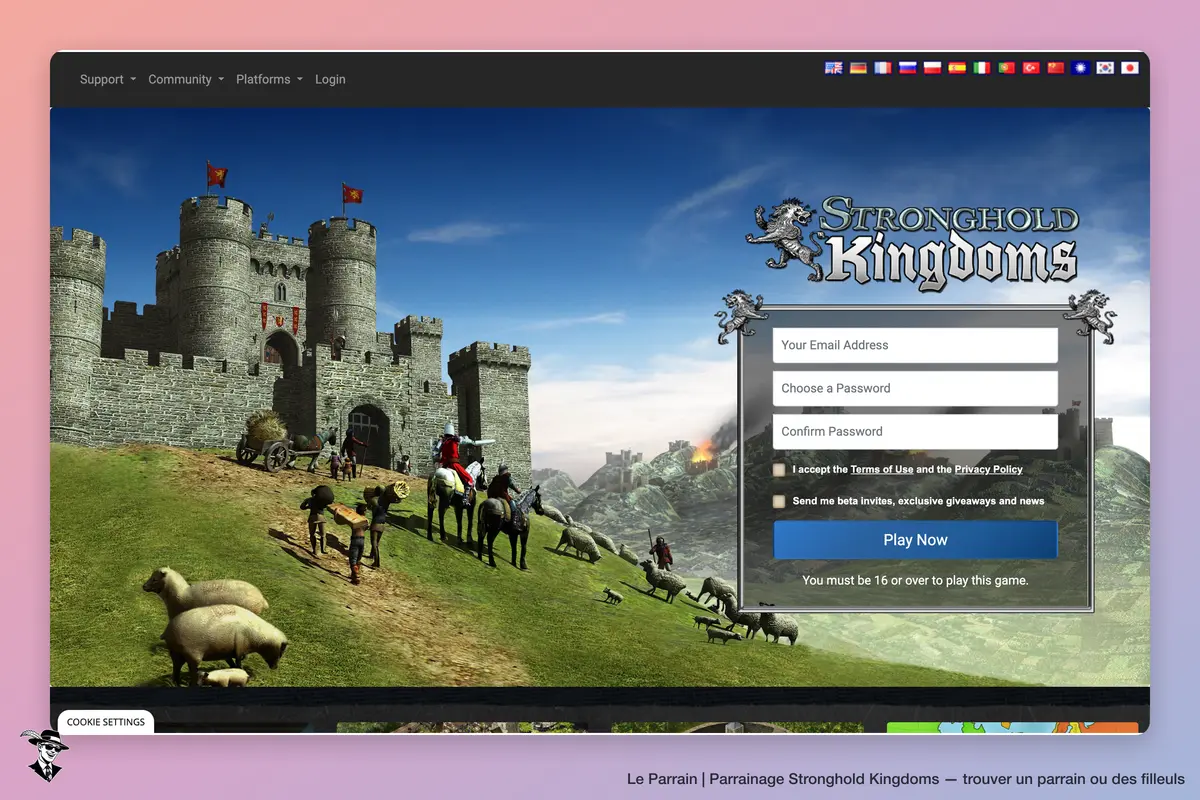Switch to Korean via the South Korea flag

(1105, 68)
